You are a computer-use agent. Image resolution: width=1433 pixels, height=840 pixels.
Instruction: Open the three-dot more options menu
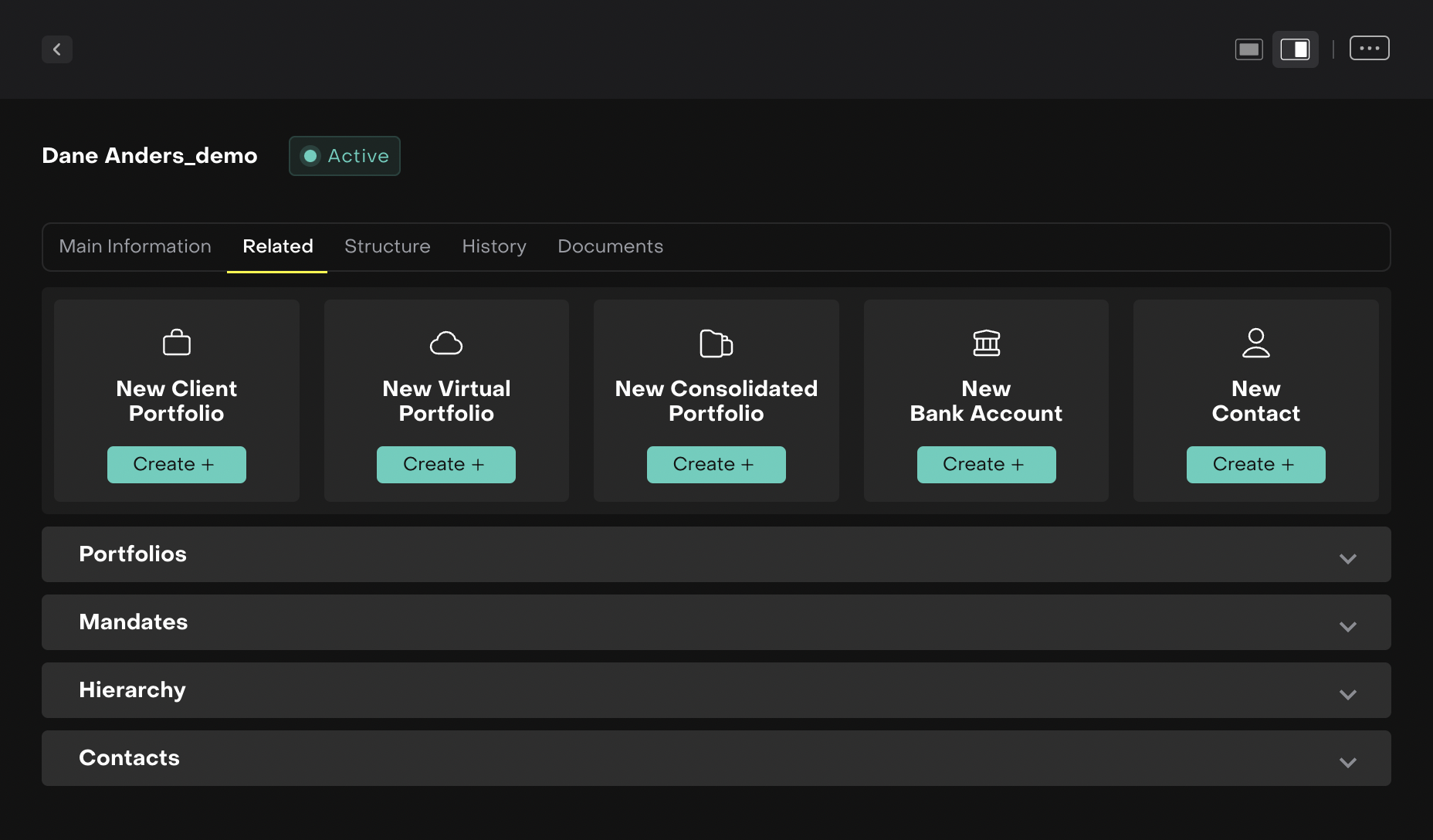click(x=1369, y=49)
